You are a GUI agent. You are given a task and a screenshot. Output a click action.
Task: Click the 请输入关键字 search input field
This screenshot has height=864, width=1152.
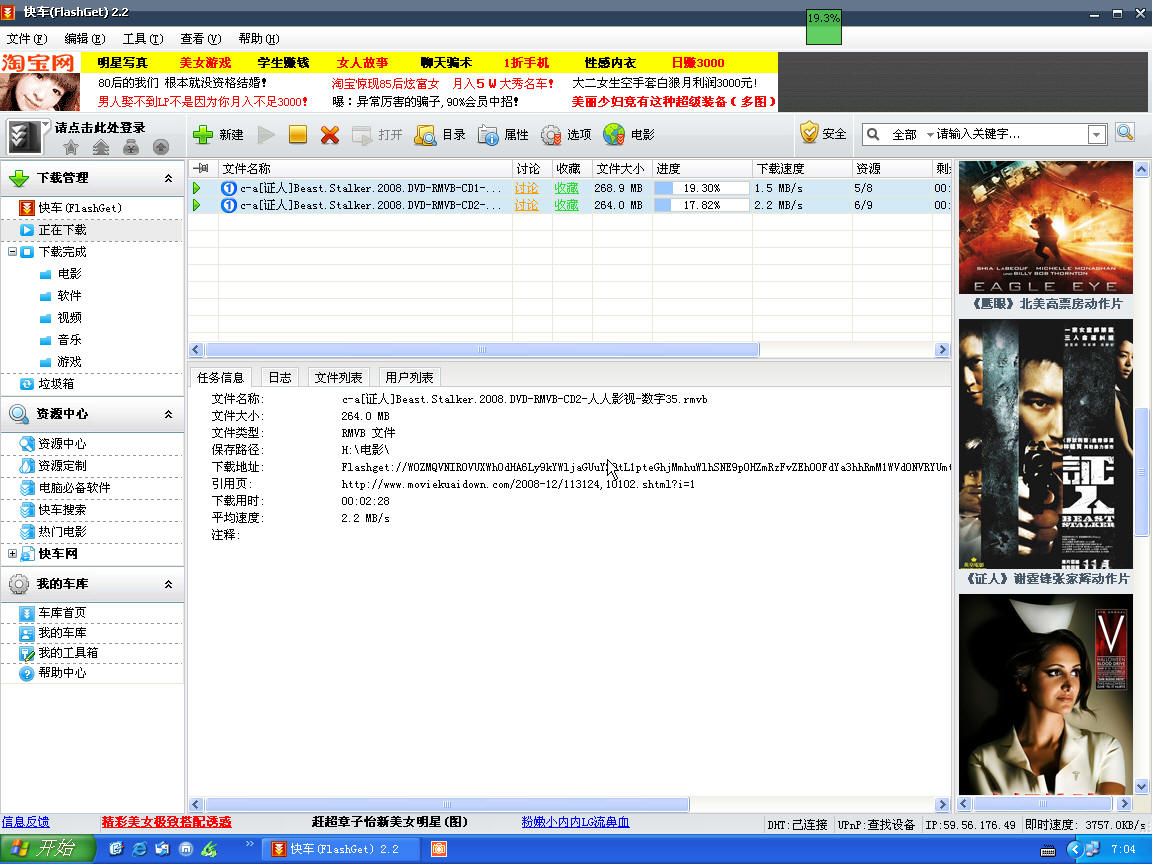1011,134
